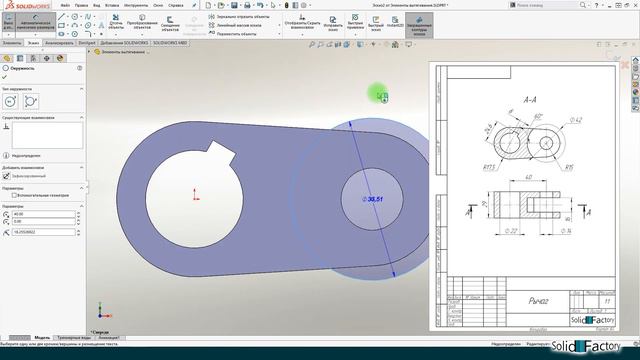The width and height of the screenshot is (640, 360).
Task: Click the Mirror Entities button
Action: [x=239, y=17]
